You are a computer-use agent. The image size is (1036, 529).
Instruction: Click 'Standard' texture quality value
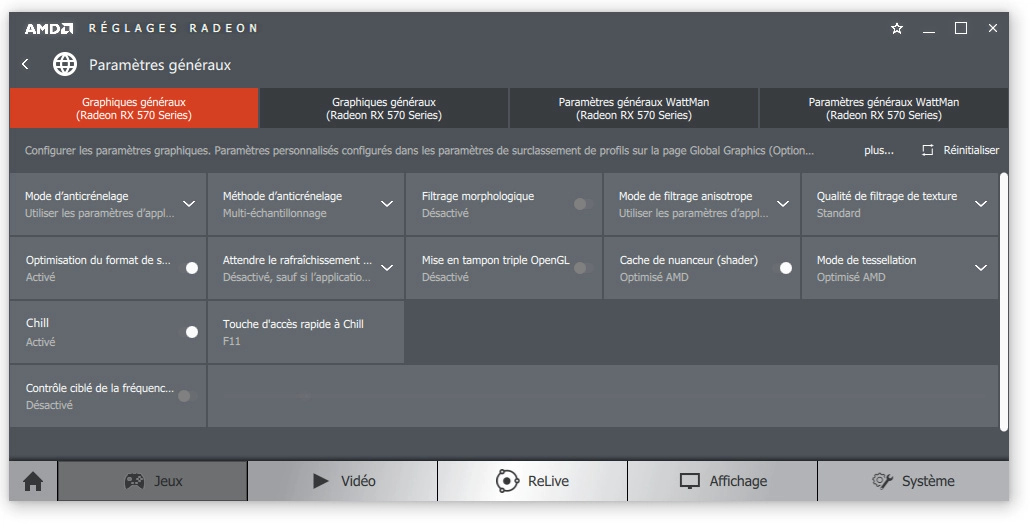pyautogui.click(x=838, y=213)
